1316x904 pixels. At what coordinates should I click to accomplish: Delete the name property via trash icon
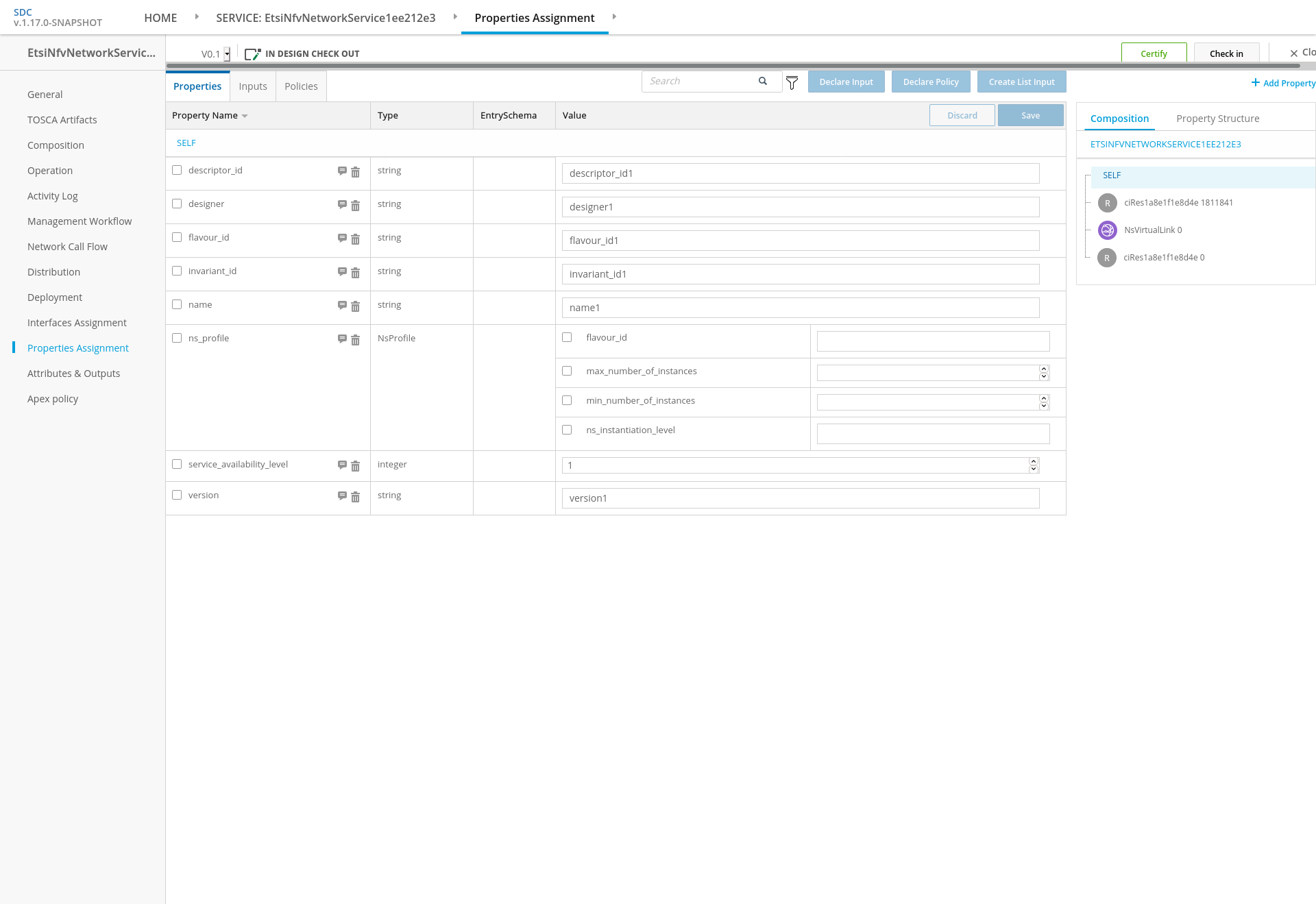click(355, 306)
